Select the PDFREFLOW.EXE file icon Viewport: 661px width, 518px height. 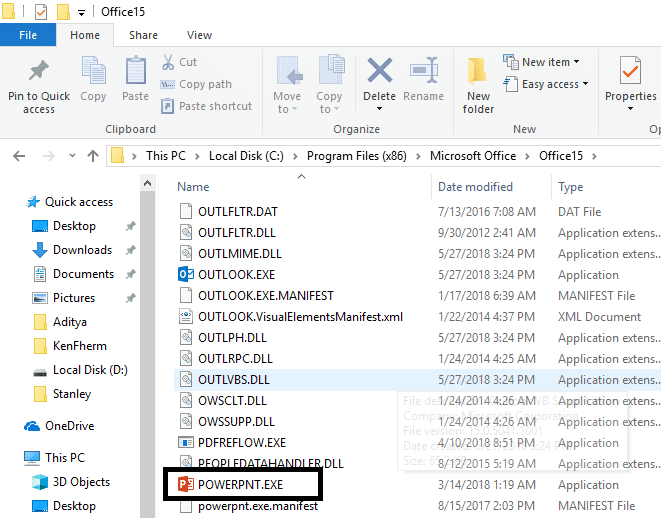[185, 443]
